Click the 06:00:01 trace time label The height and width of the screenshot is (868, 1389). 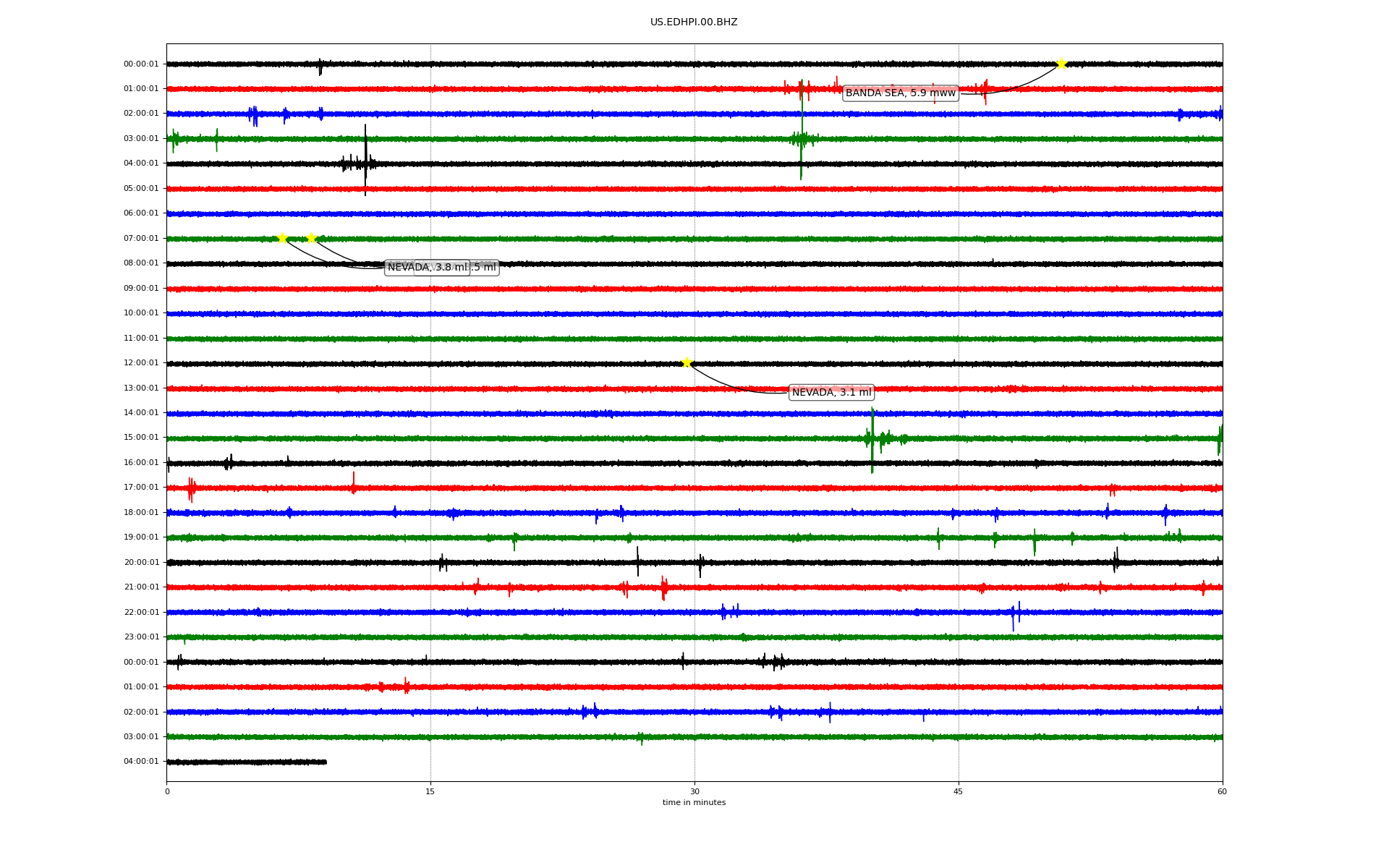tap(141, 213)
